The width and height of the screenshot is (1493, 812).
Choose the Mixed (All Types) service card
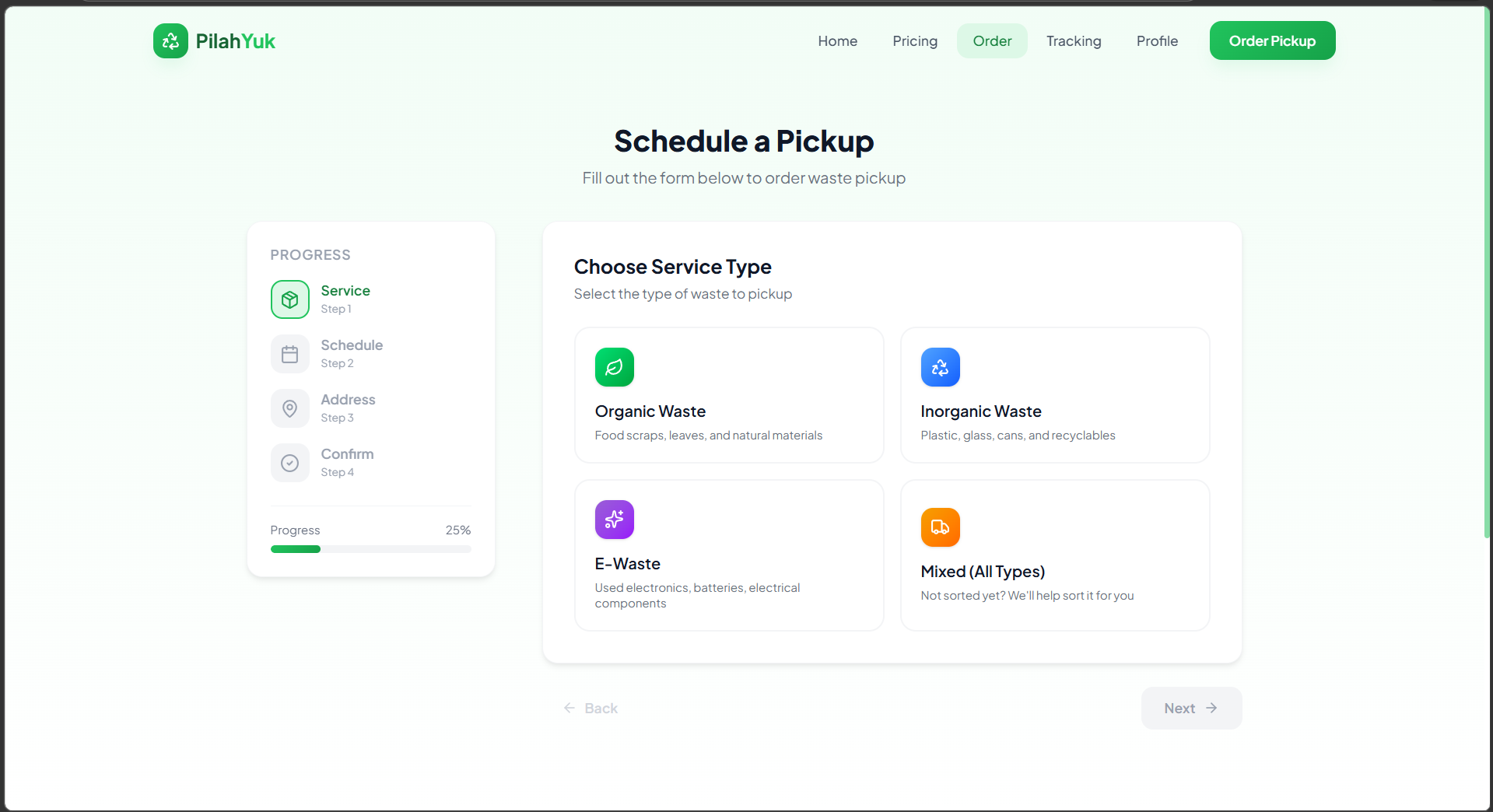1055,555
